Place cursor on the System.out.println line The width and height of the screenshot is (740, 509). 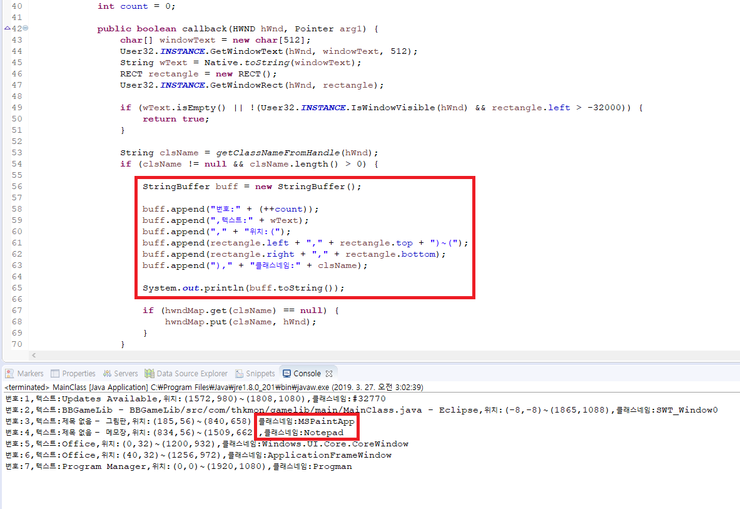[242, 287]
